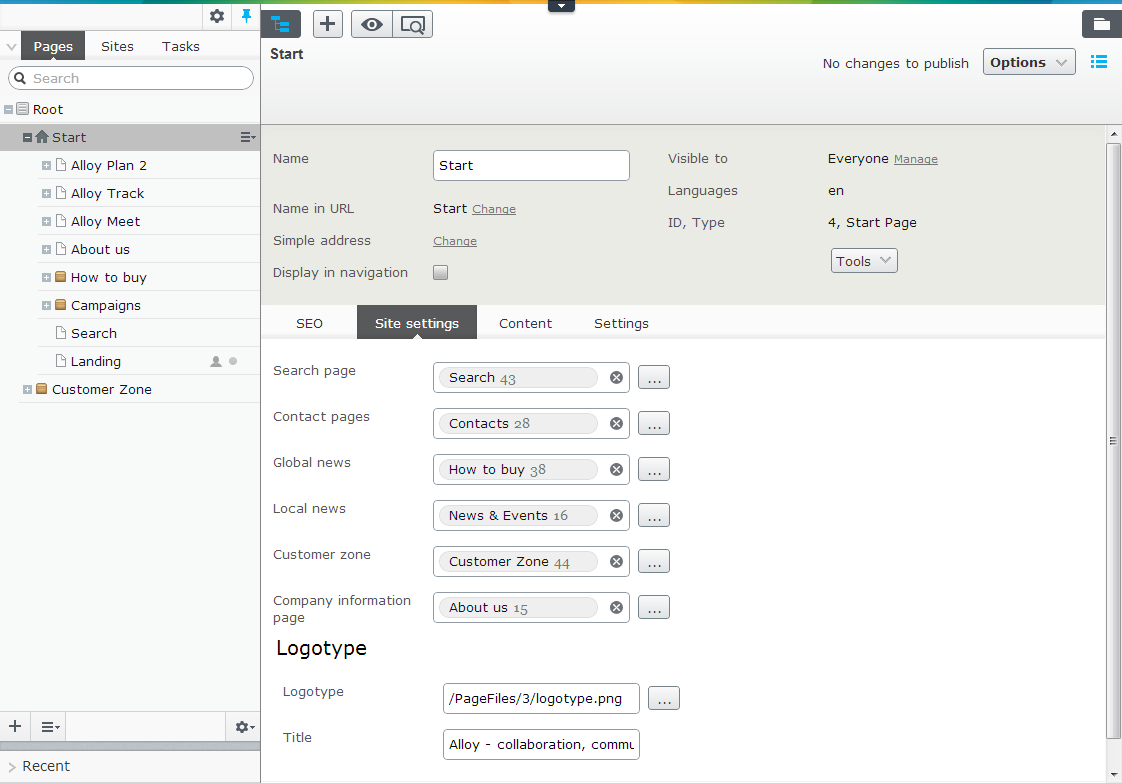Click the Logotype path input field
This screenshot has height=783, width=1122.
pos(541,699)
